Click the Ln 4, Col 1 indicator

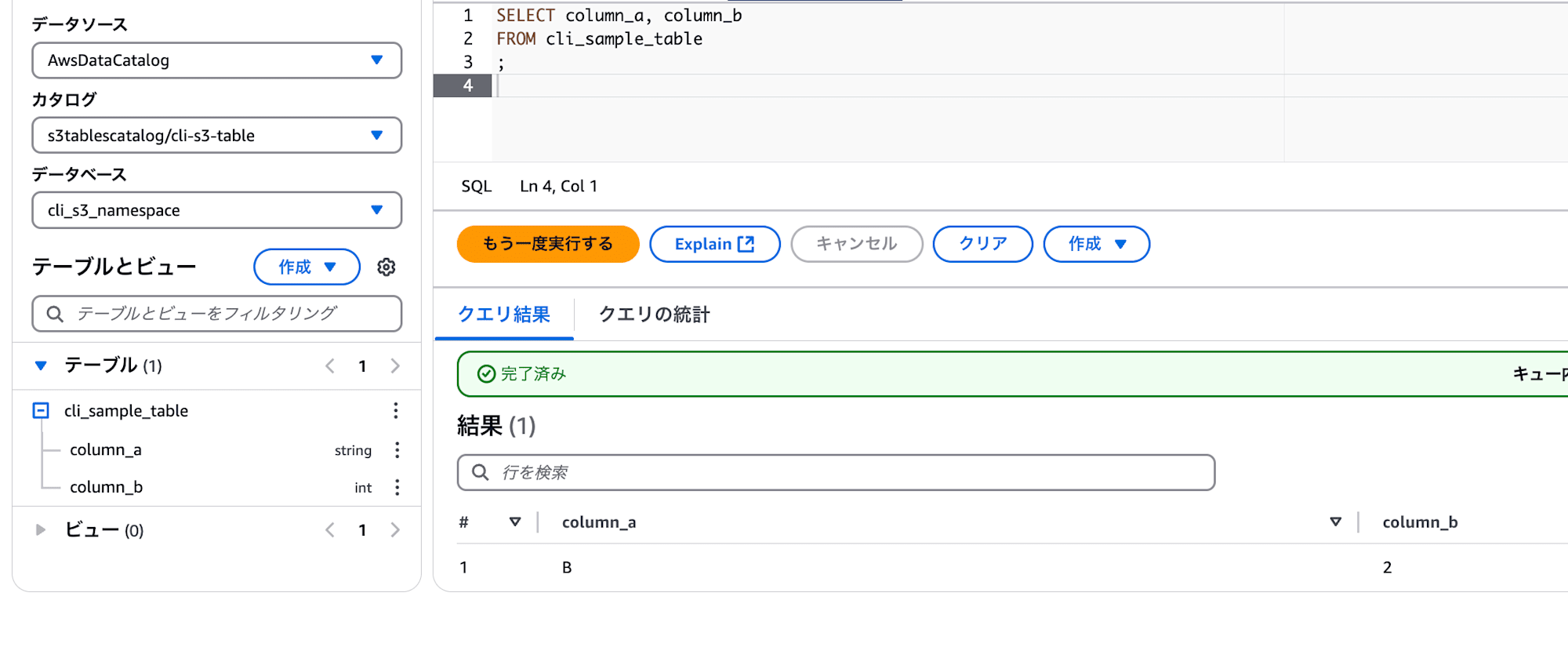point(559,186)
